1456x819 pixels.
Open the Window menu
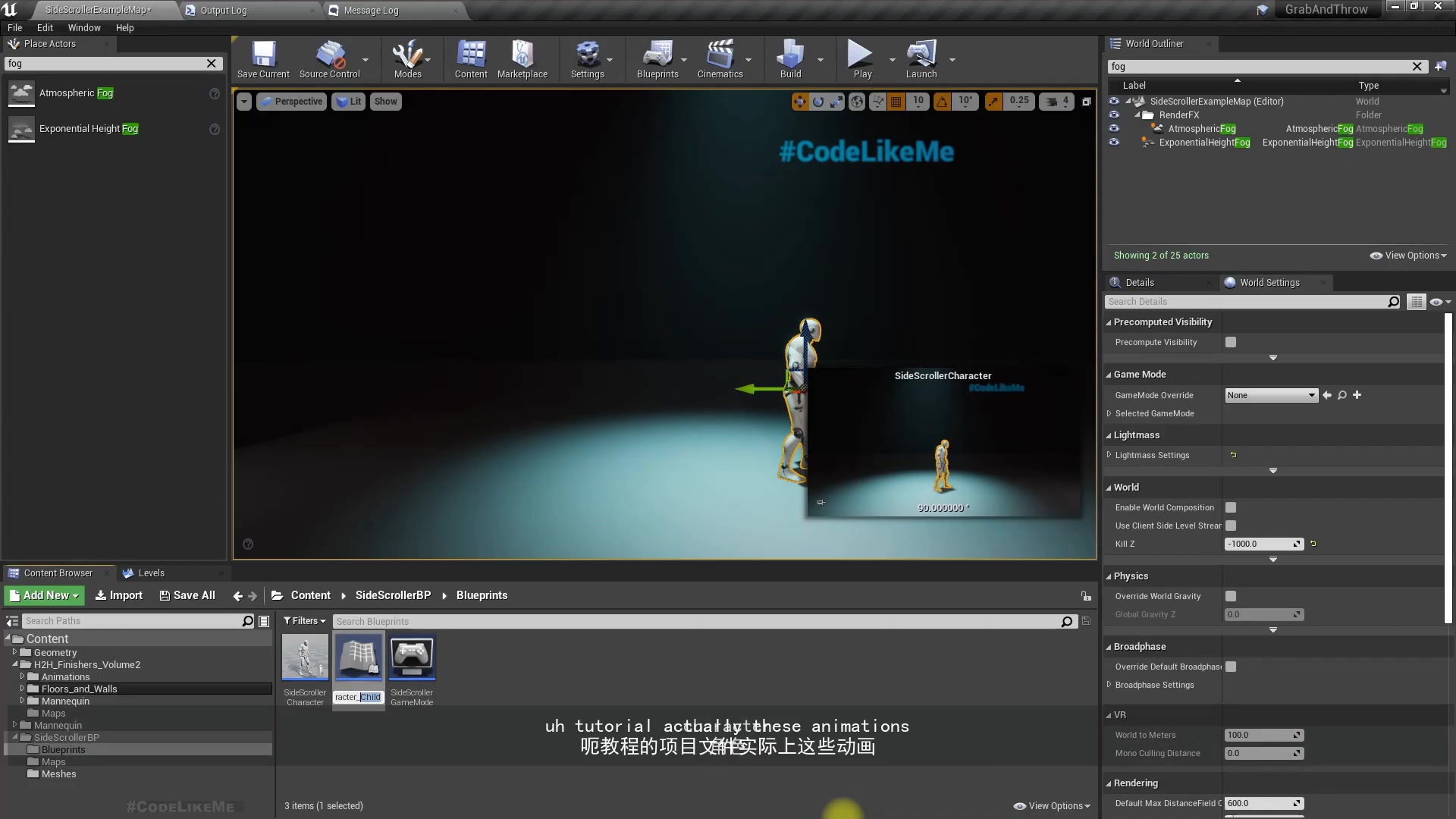(84, 28)
